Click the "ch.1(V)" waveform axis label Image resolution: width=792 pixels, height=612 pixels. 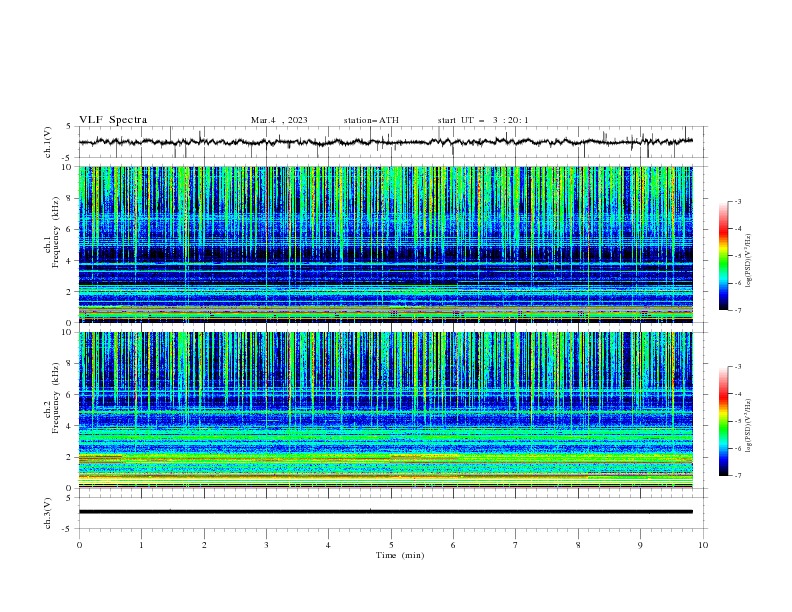pyautogui.click(x=48, y=142)
